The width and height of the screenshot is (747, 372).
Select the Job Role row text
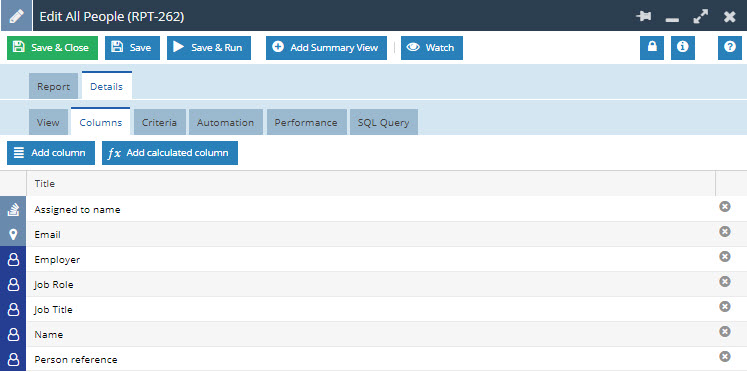pyautogui.click(x=53, y=285)
